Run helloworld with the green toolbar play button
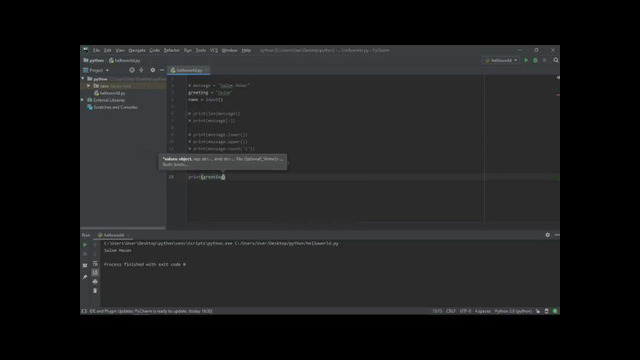This screenshot has height=360, width=640. point(526,60)
